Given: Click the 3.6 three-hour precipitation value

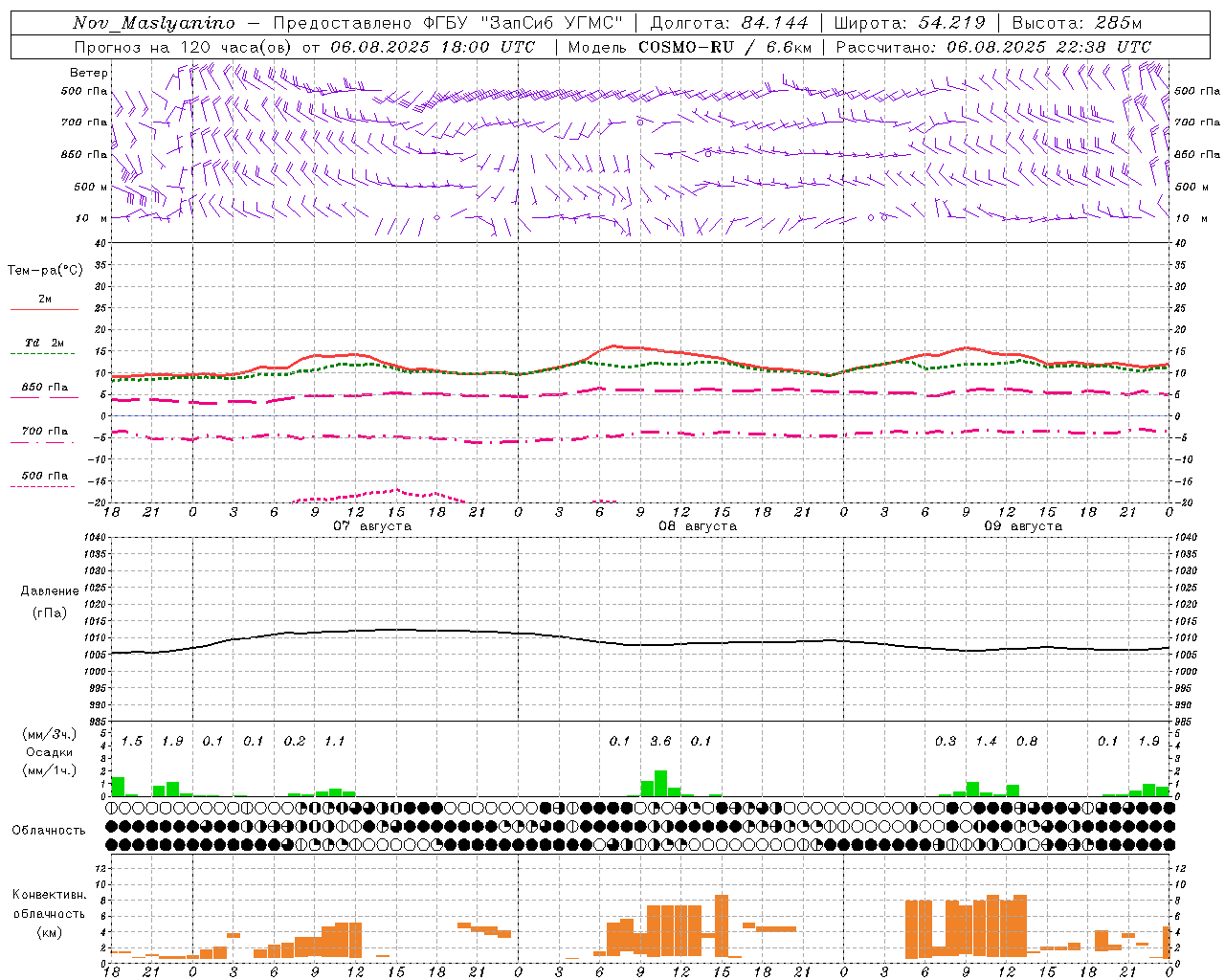Looking at the screenshot, I should (x=660, y=741).
